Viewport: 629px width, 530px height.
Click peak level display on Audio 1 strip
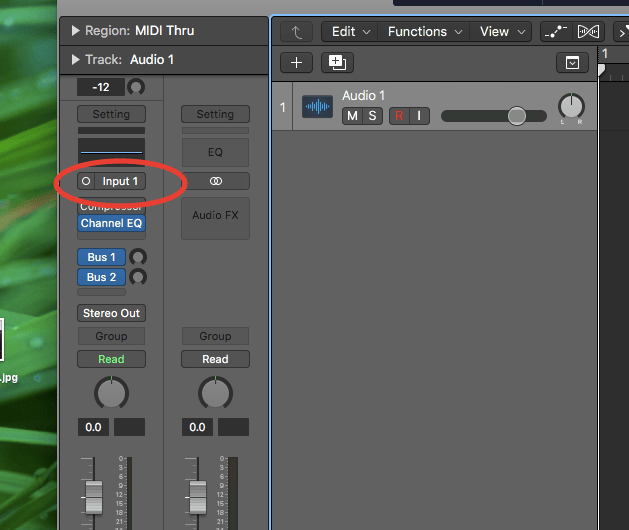[130, 427]
